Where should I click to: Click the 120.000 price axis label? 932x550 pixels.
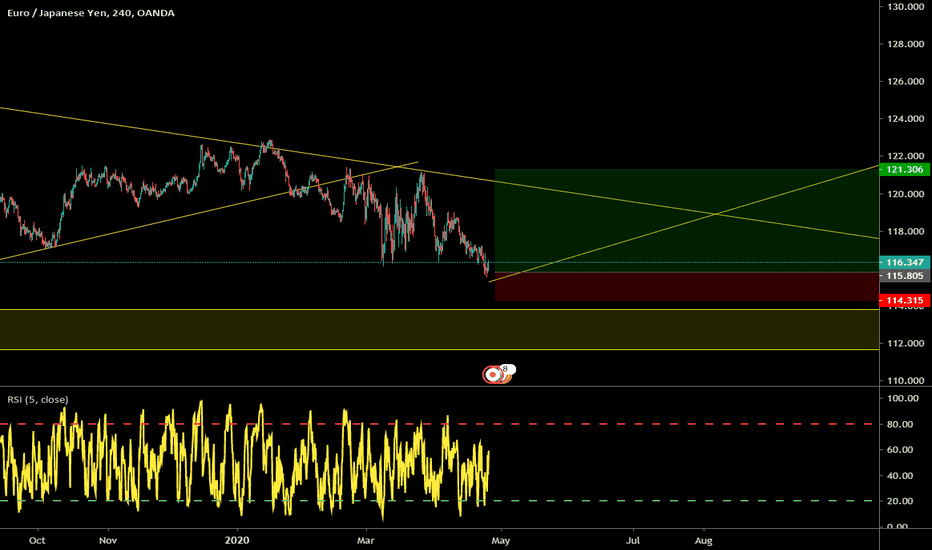(x=905, y=194)
